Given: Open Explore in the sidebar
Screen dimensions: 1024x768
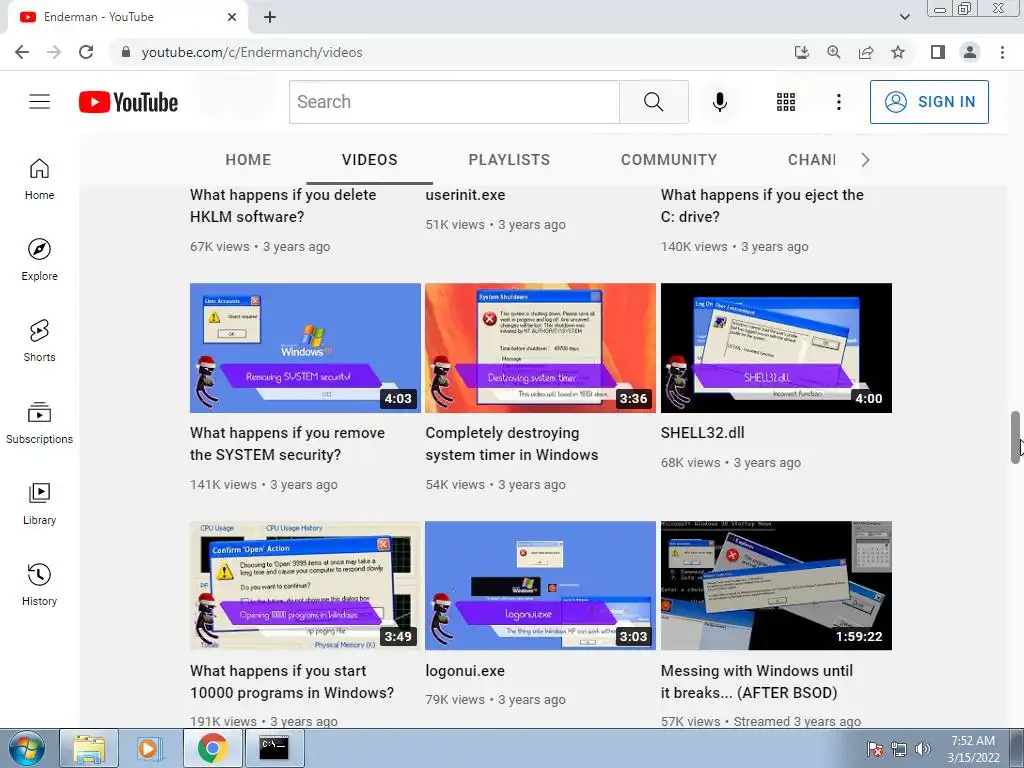Looking at the screenshot, I should [39, 260].
